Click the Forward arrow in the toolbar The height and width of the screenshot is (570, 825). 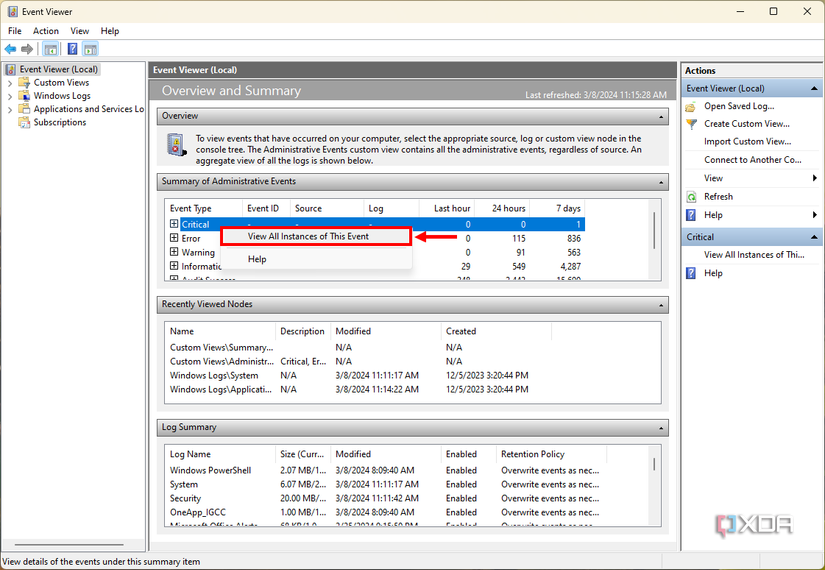27,49
